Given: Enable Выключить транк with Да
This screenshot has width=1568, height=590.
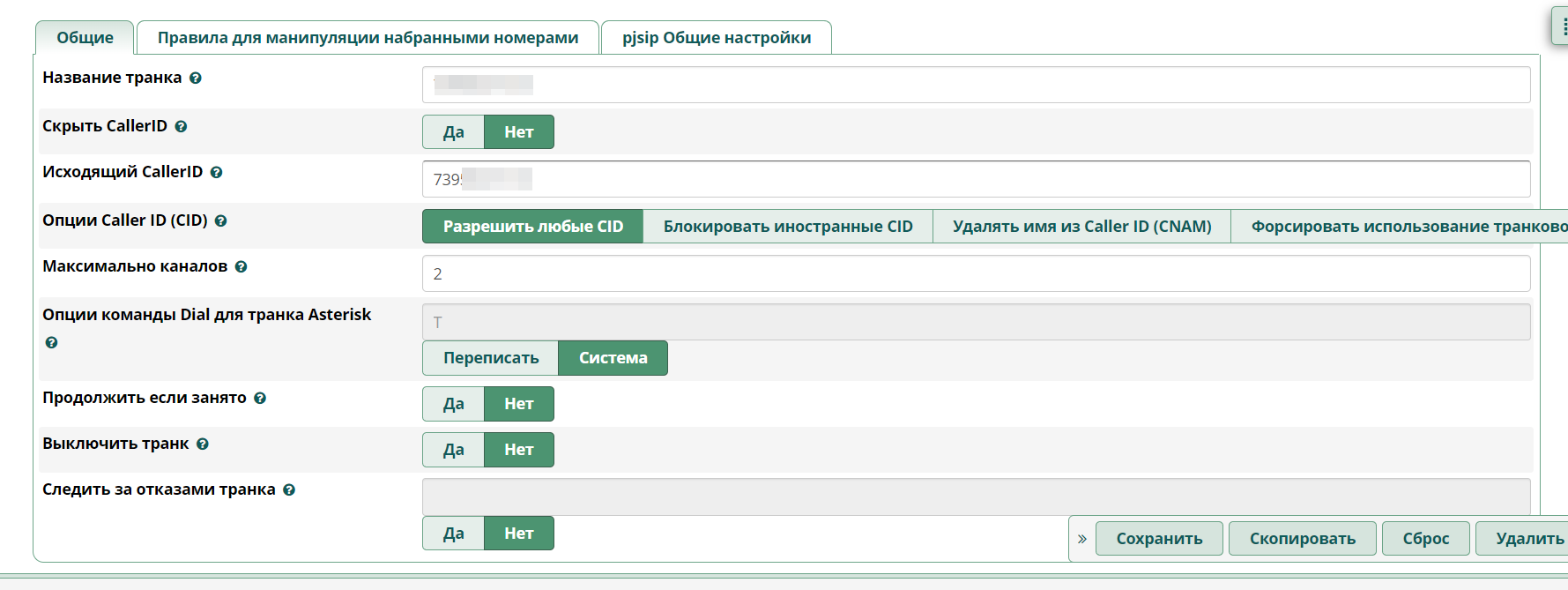Looking at the screenshot, I should point(453,450).
